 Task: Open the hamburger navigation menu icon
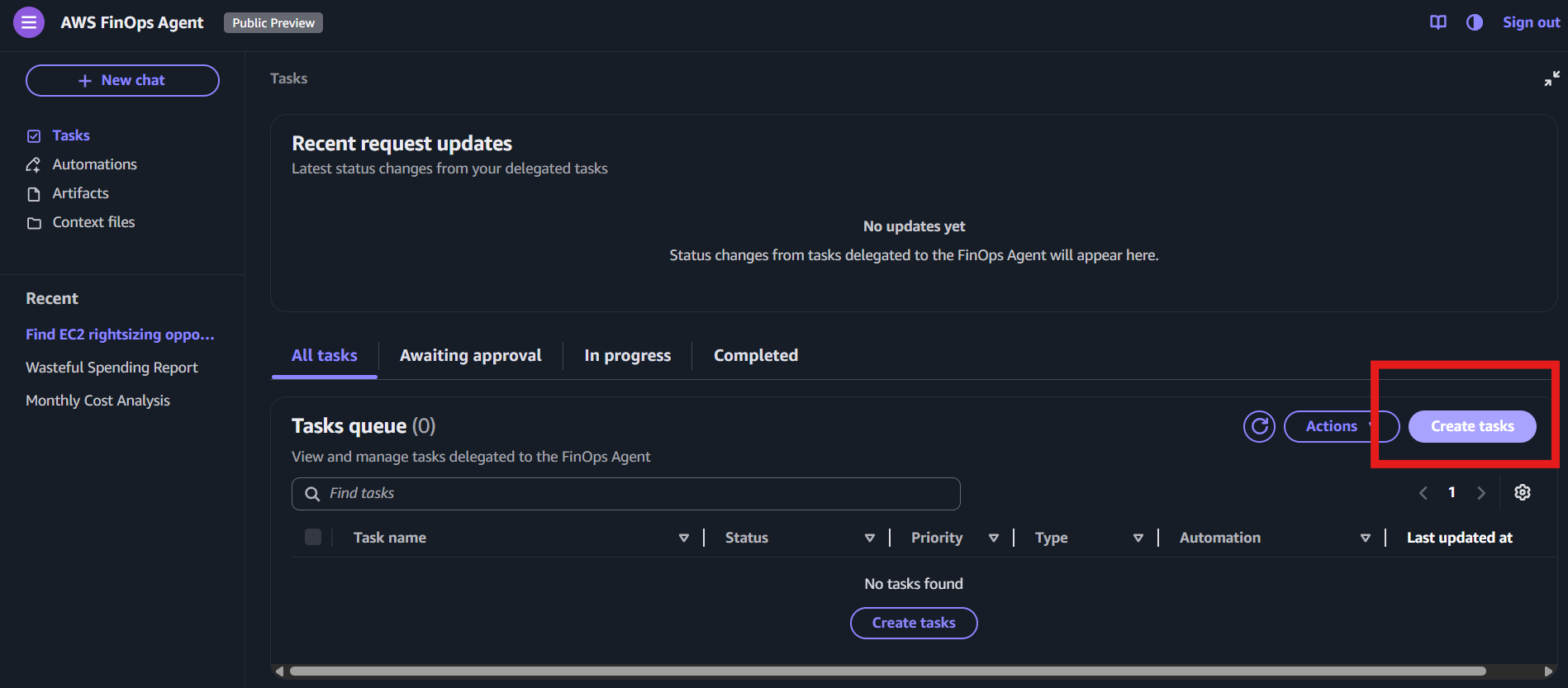(x=29, y=22)
